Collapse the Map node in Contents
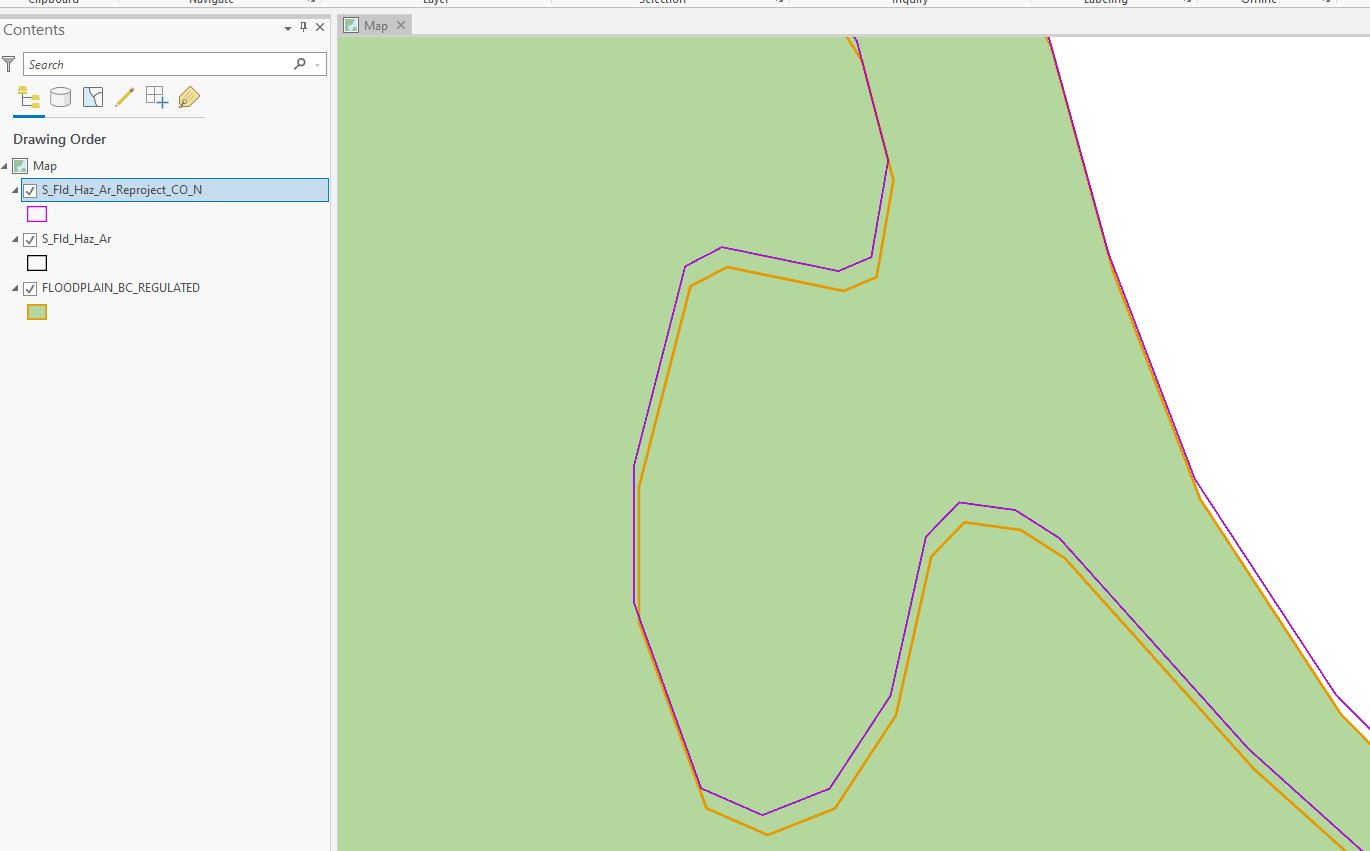The image size is (1370, 851). pyautogui.click(x=5, y=166)
